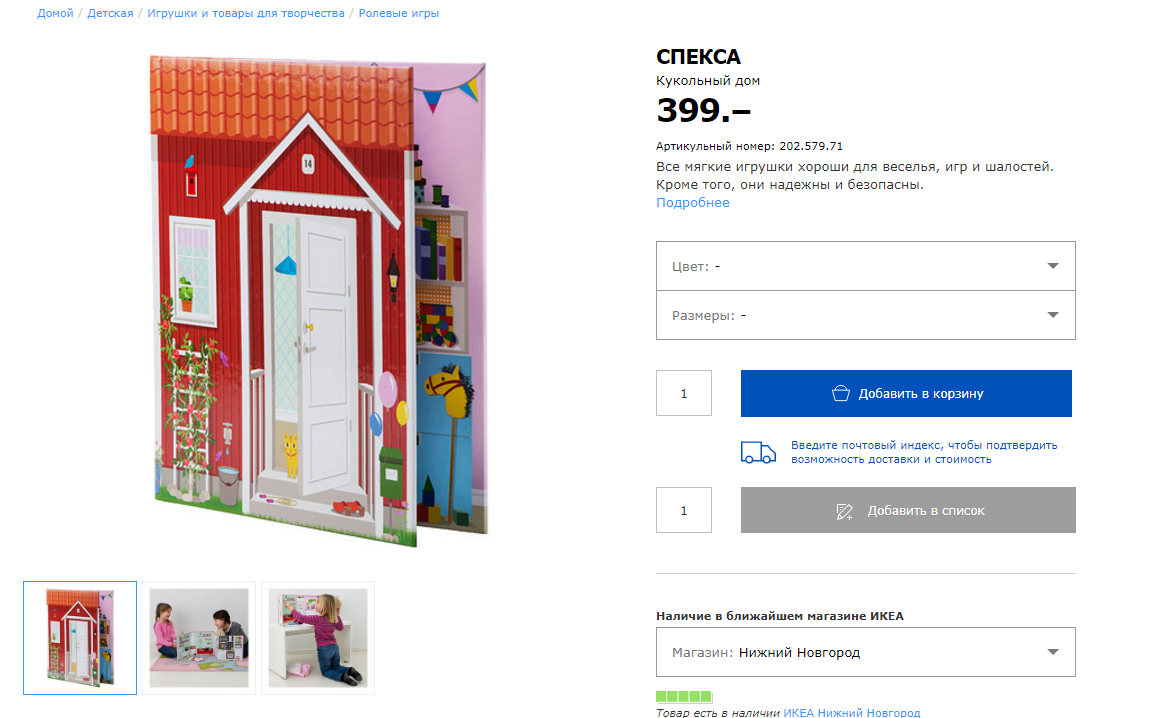Click the quantity field beside add-to-list
This screenshot has width=1155, height=718.
[684, 510]
